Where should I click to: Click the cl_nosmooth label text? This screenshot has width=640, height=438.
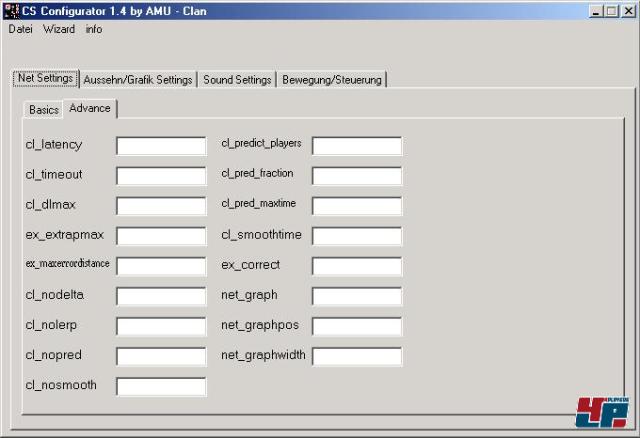click(61, 385)
